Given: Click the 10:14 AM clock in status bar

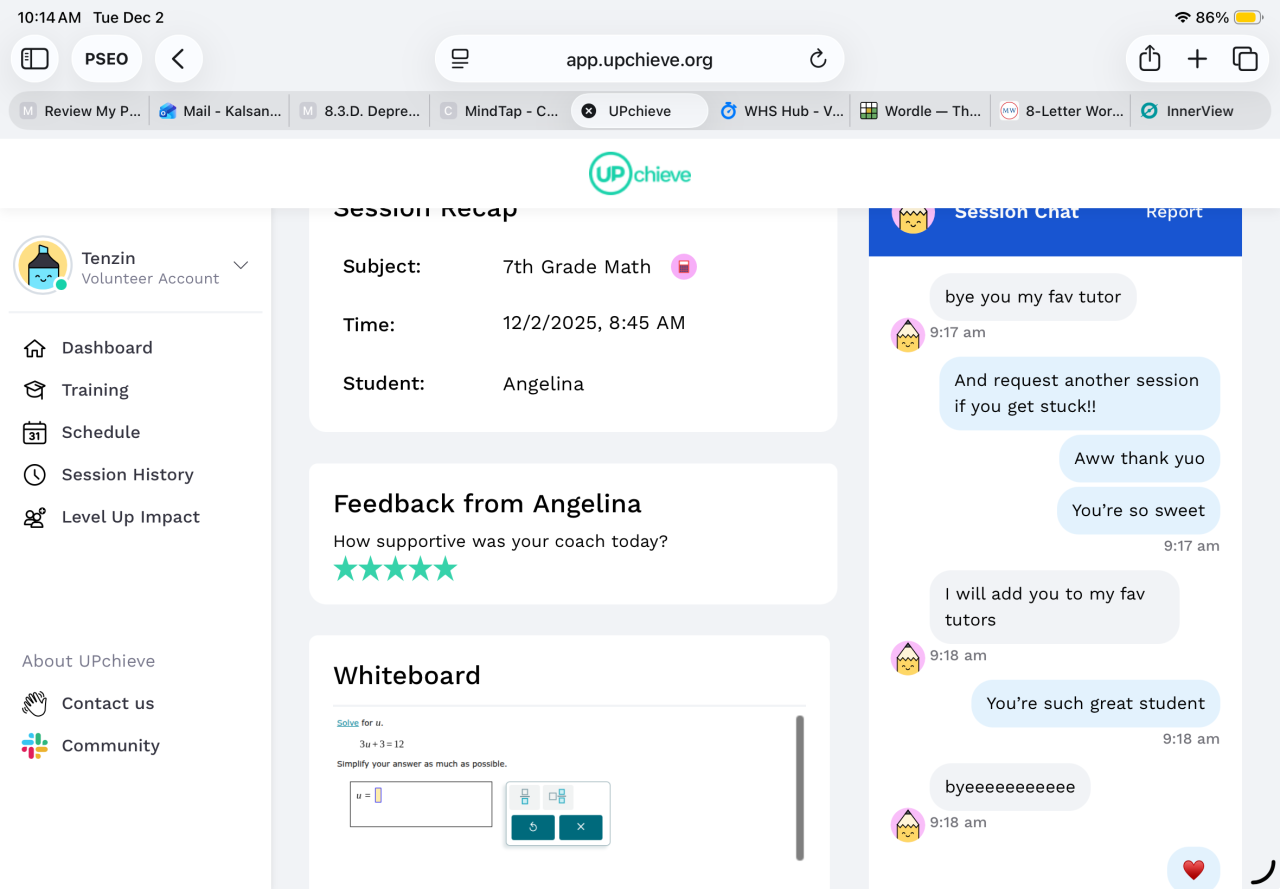Looking at the screenshot, I should point(49,18).
